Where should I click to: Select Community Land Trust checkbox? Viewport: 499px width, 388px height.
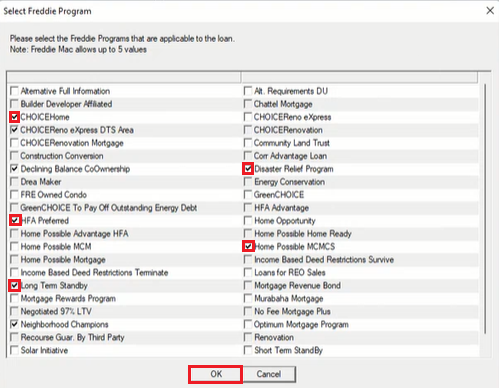(x=248, y=143)
